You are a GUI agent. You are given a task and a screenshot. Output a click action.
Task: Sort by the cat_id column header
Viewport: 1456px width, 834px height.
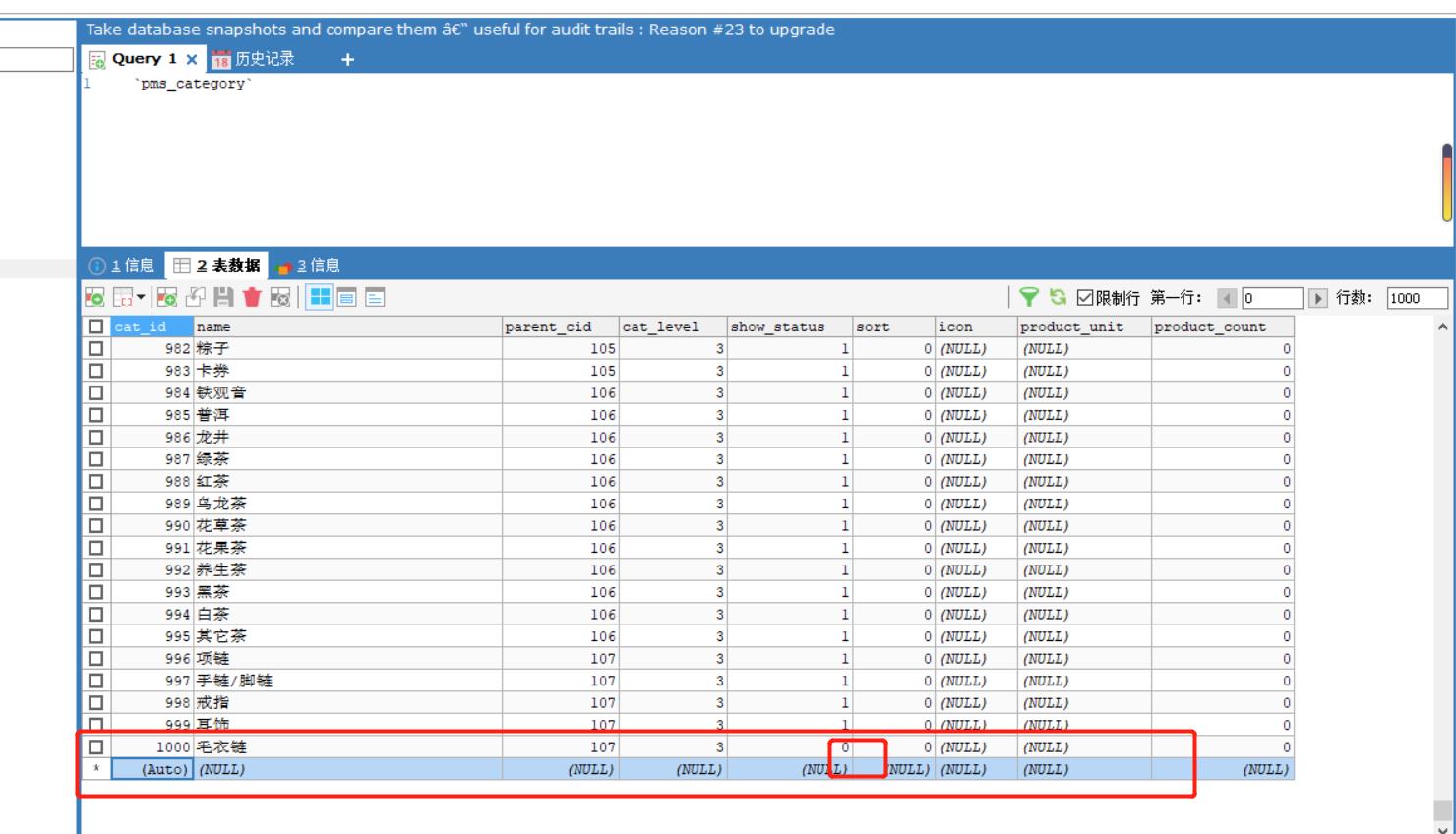click(x=152, y=327)
